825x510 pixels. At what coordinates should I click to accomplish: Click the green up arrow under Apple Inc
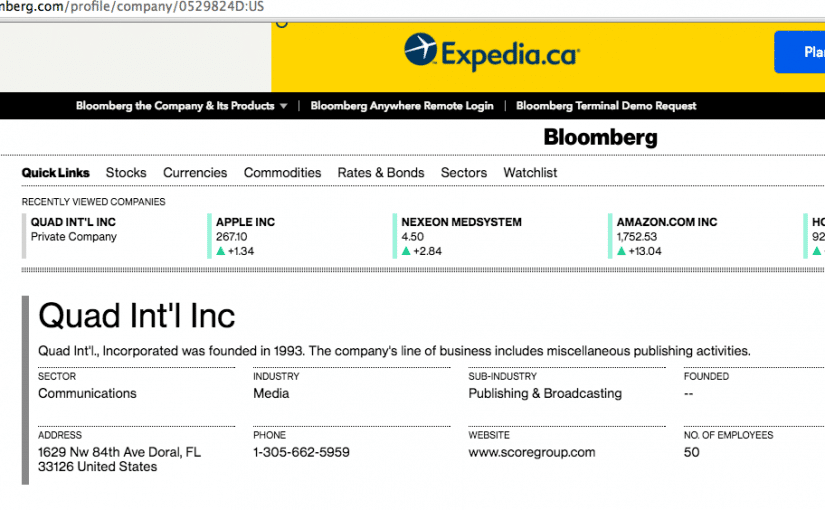point(220,251)
